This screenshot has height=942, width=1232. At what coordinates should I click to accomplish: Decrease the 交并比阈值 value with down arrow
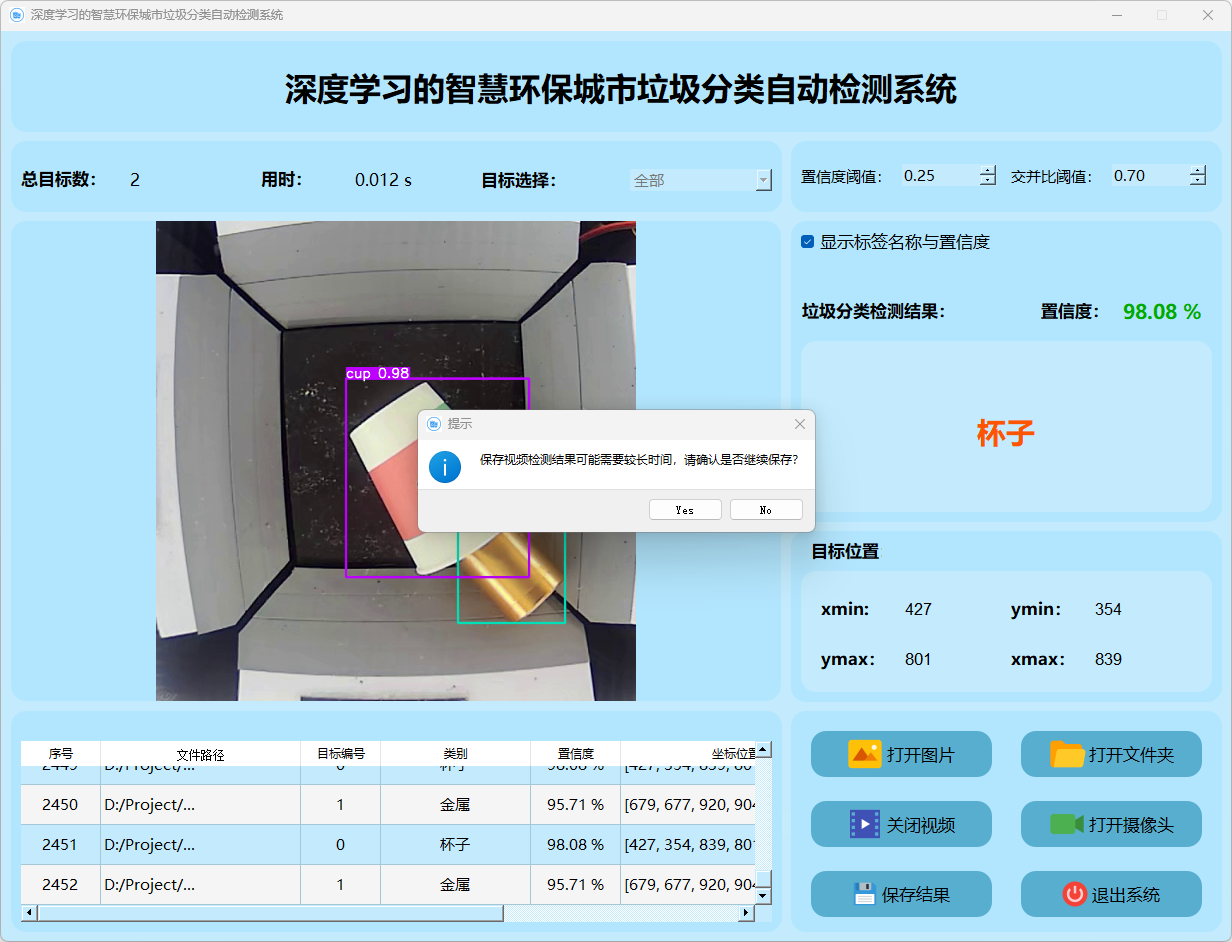pyautogui.click(x=1198, y=181)
